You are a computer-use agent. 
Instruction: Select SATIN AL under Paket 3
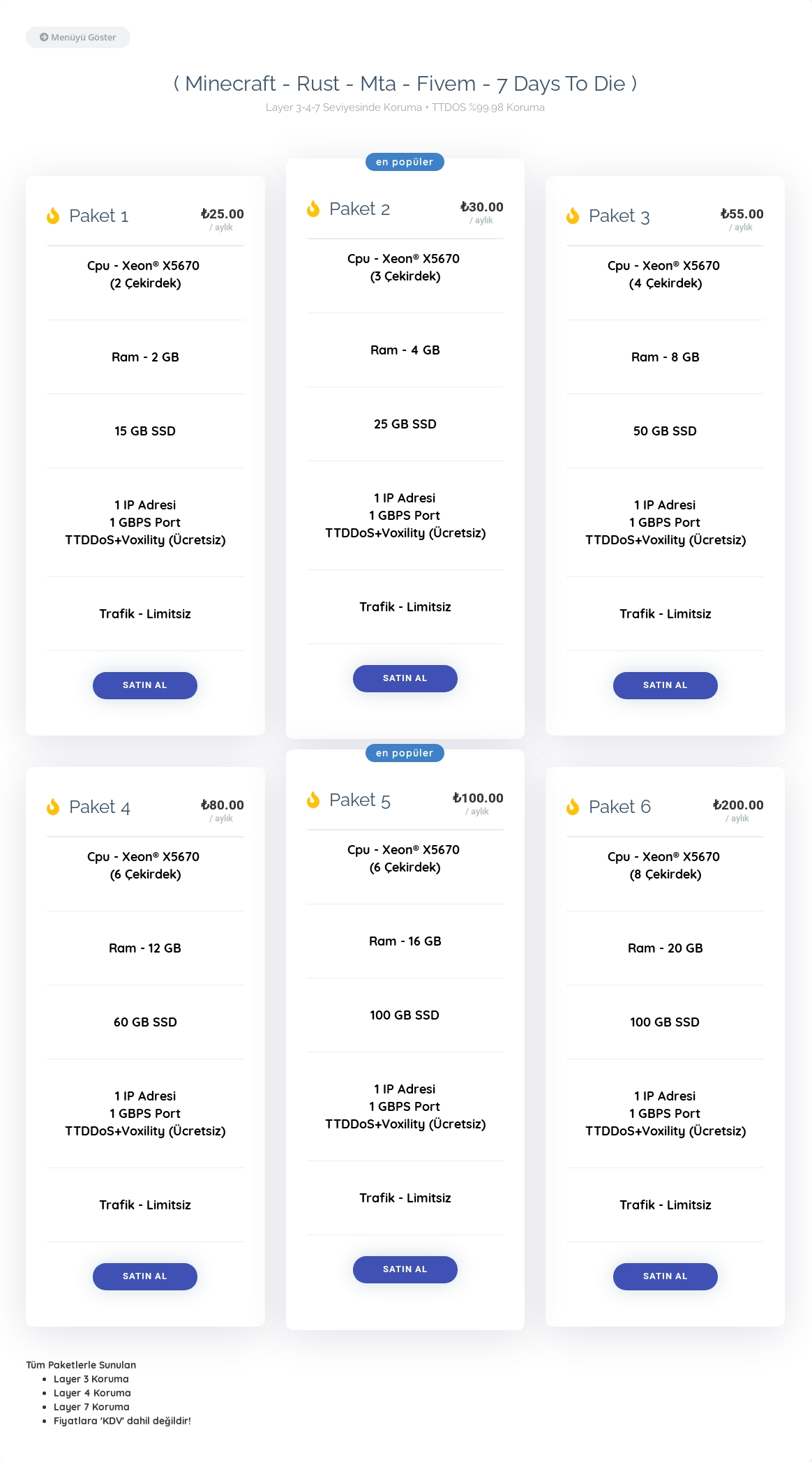tap(666, 685)
